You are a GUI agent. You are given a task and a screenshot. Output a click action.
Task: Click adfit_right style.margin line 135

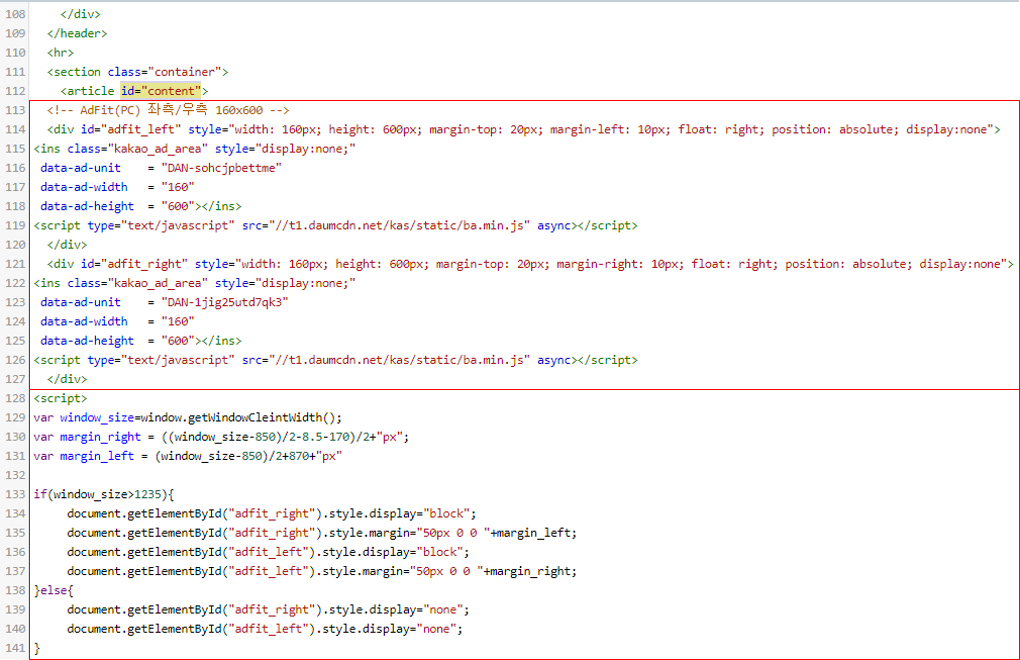pos(322,533)
